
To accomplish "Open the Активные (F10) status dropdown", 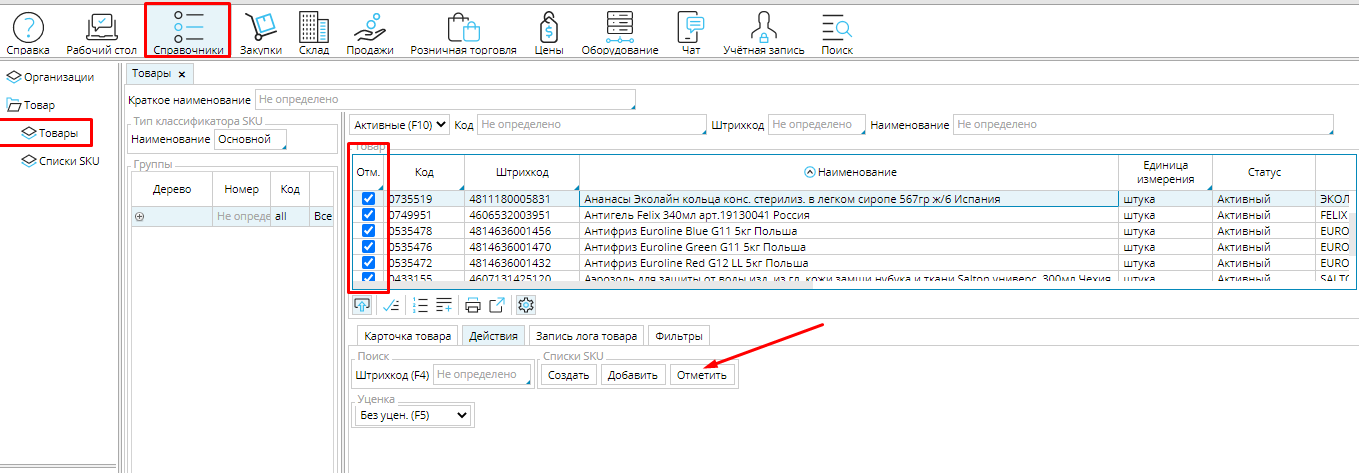I will (399, 125).
